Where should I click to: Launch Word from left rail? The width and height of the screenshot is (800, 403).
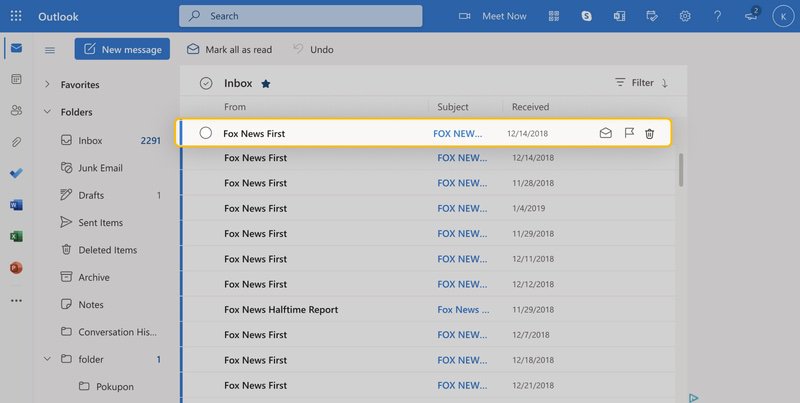pos(16,205)
